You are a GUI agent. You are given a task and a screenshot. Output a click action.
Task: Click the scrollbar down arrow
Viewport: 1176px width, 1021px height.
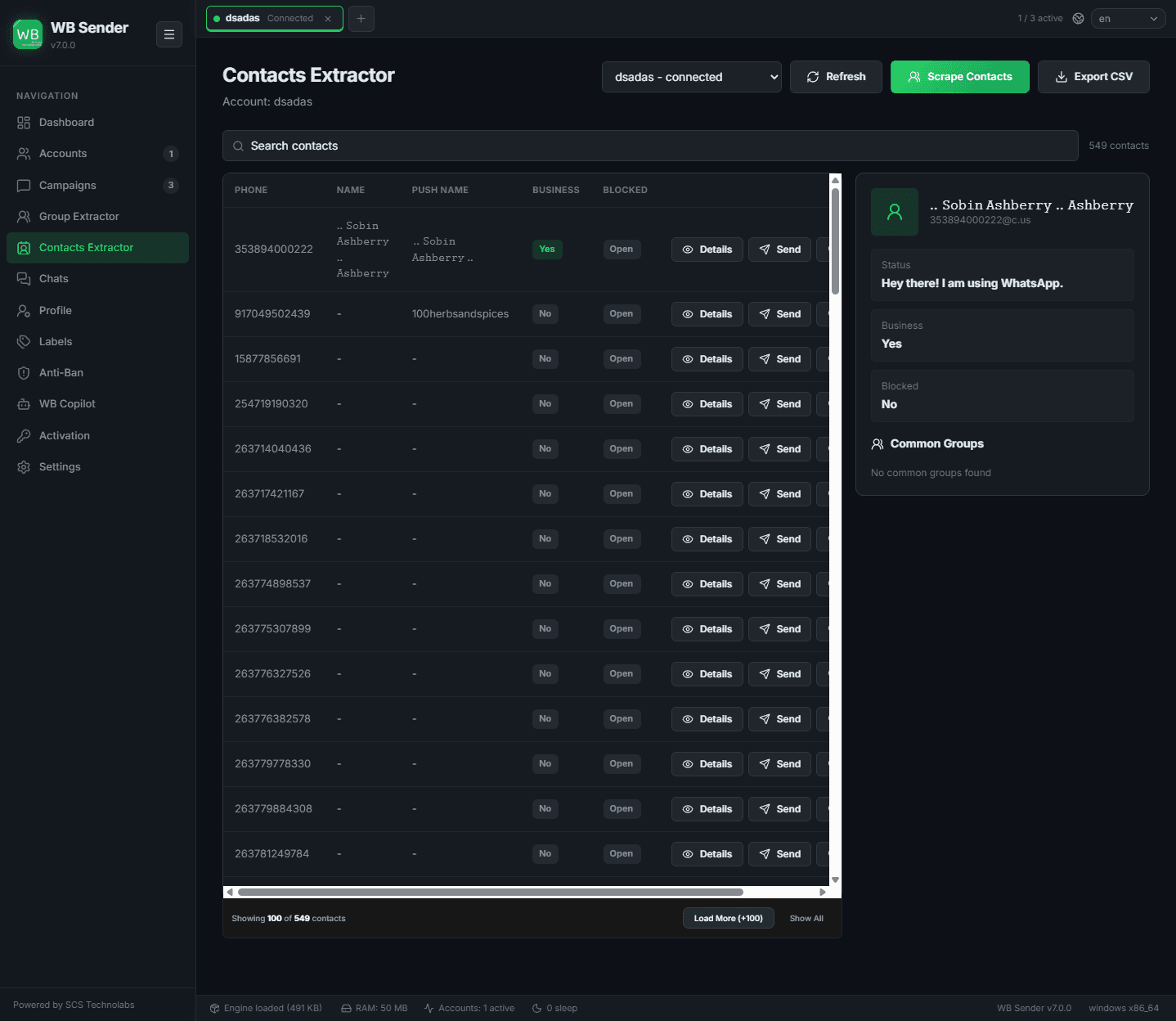click(835, 880)
